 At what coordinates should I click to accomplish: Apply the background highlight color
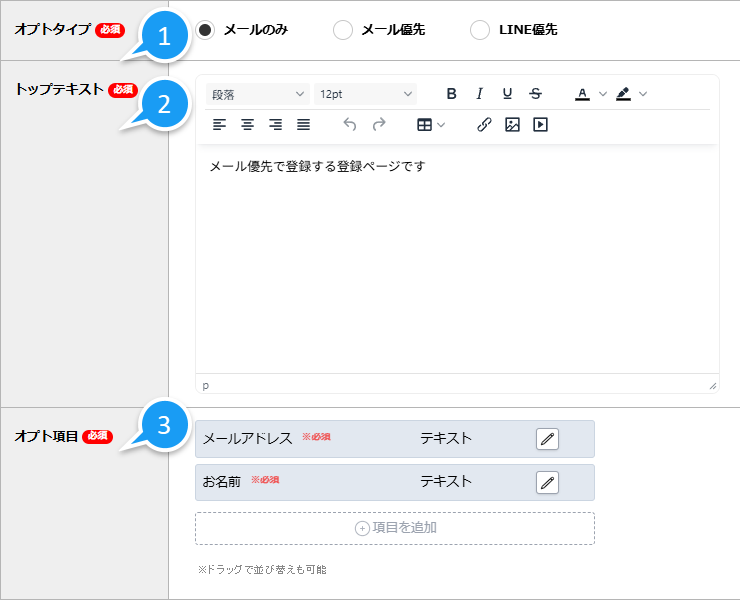(x=623, y=94)
